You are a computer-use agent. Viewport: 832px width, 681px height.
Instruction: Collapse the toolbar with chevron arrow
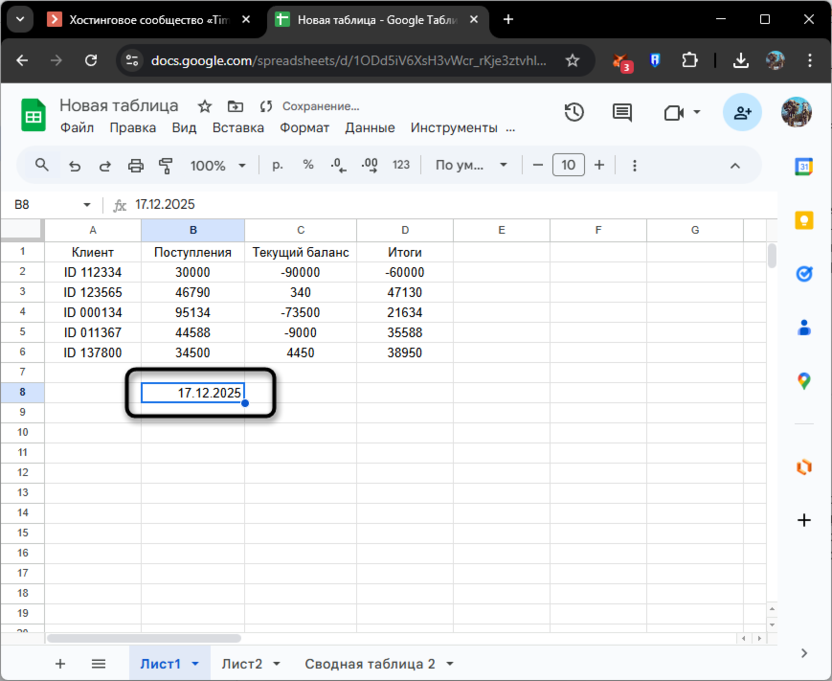point(735,165)
